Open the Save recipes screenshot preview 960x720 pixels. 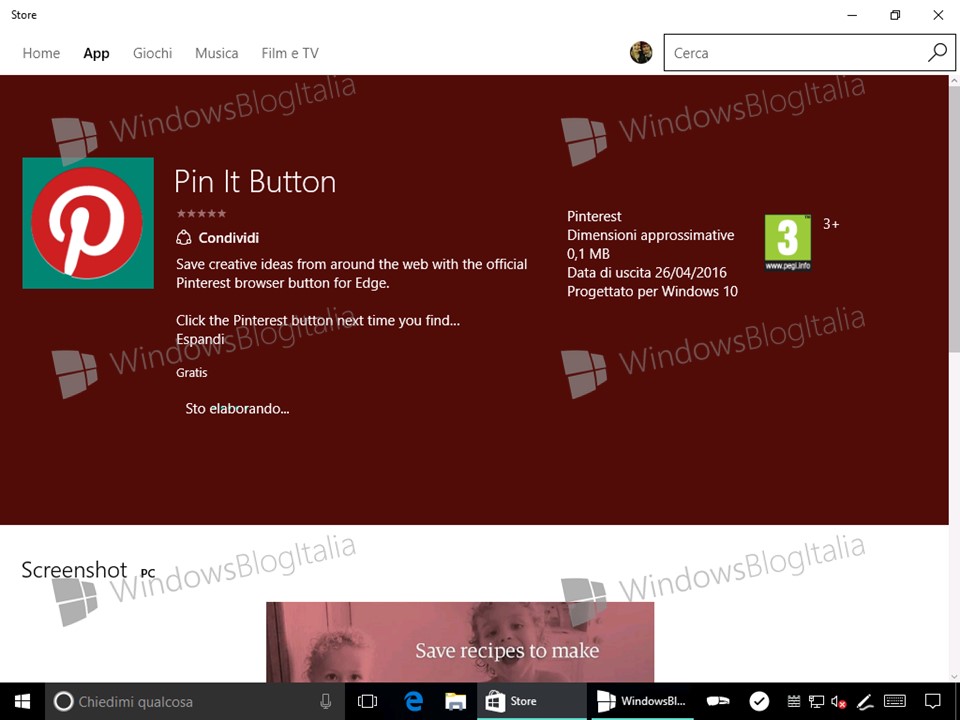tap(460, 642)
